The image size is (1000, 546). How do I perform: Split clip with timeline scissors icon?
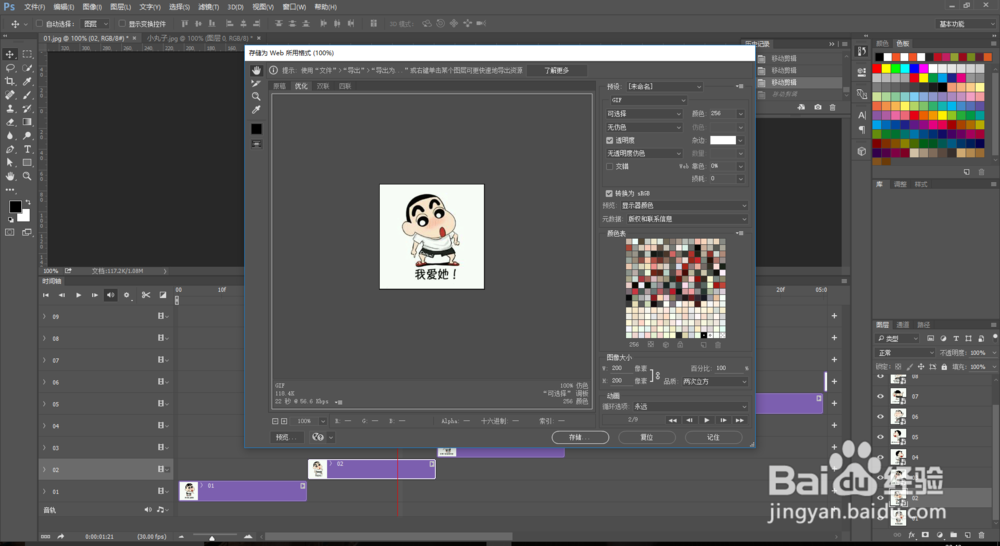pyautogui.click(x=146, y=295)
